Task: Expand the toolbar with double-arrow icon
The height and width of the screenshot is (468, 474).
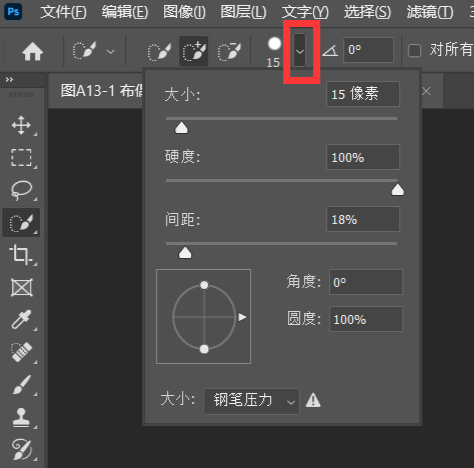Action: coord(9,79)
